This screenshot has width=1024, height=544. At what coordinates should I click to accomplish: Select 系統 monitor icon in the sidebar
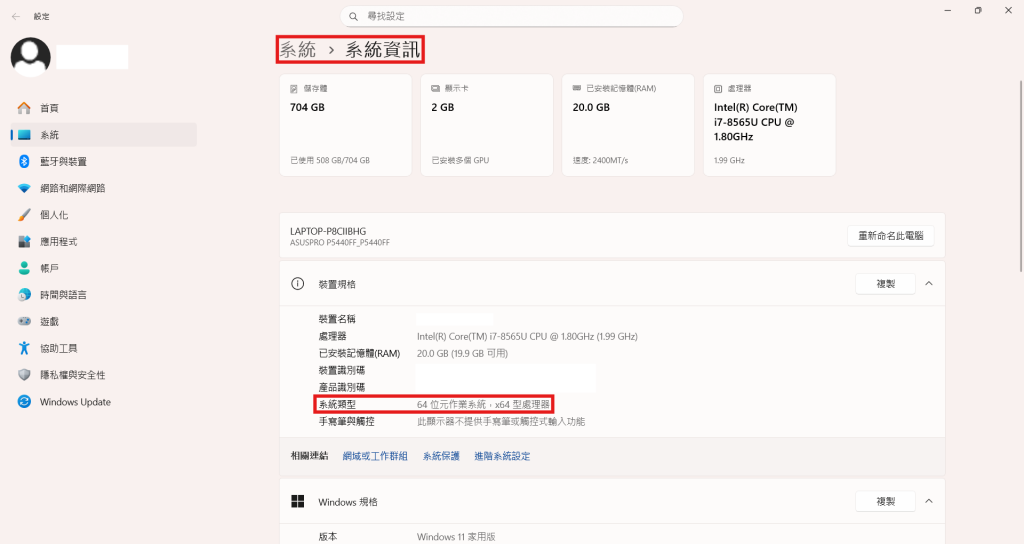24,135
